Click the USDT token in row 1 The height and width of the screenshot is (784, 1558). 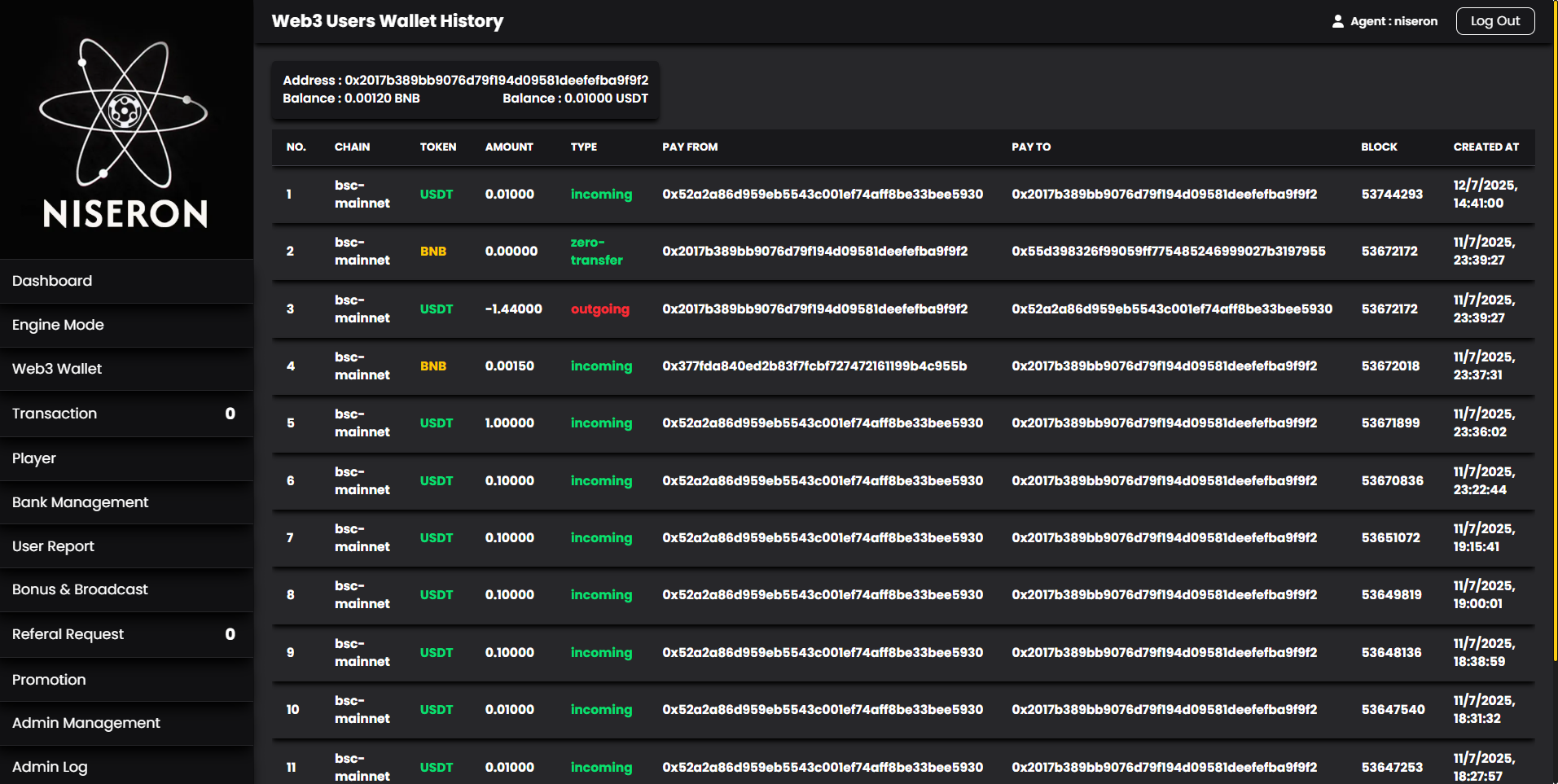(436, 194)
